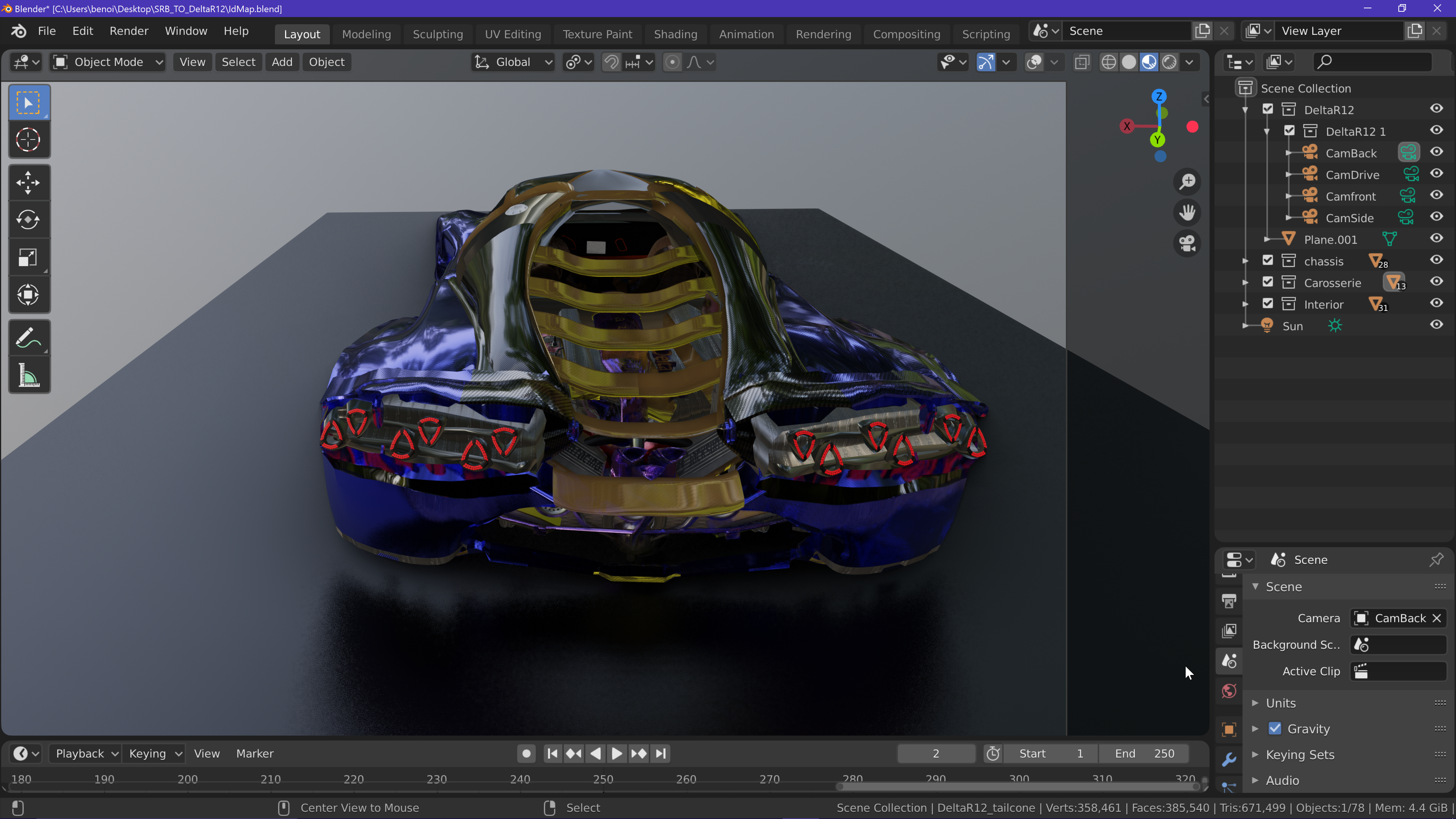
Task: Click the Scale tool icon
Action: pyautogui.click(x=28, y=258)
